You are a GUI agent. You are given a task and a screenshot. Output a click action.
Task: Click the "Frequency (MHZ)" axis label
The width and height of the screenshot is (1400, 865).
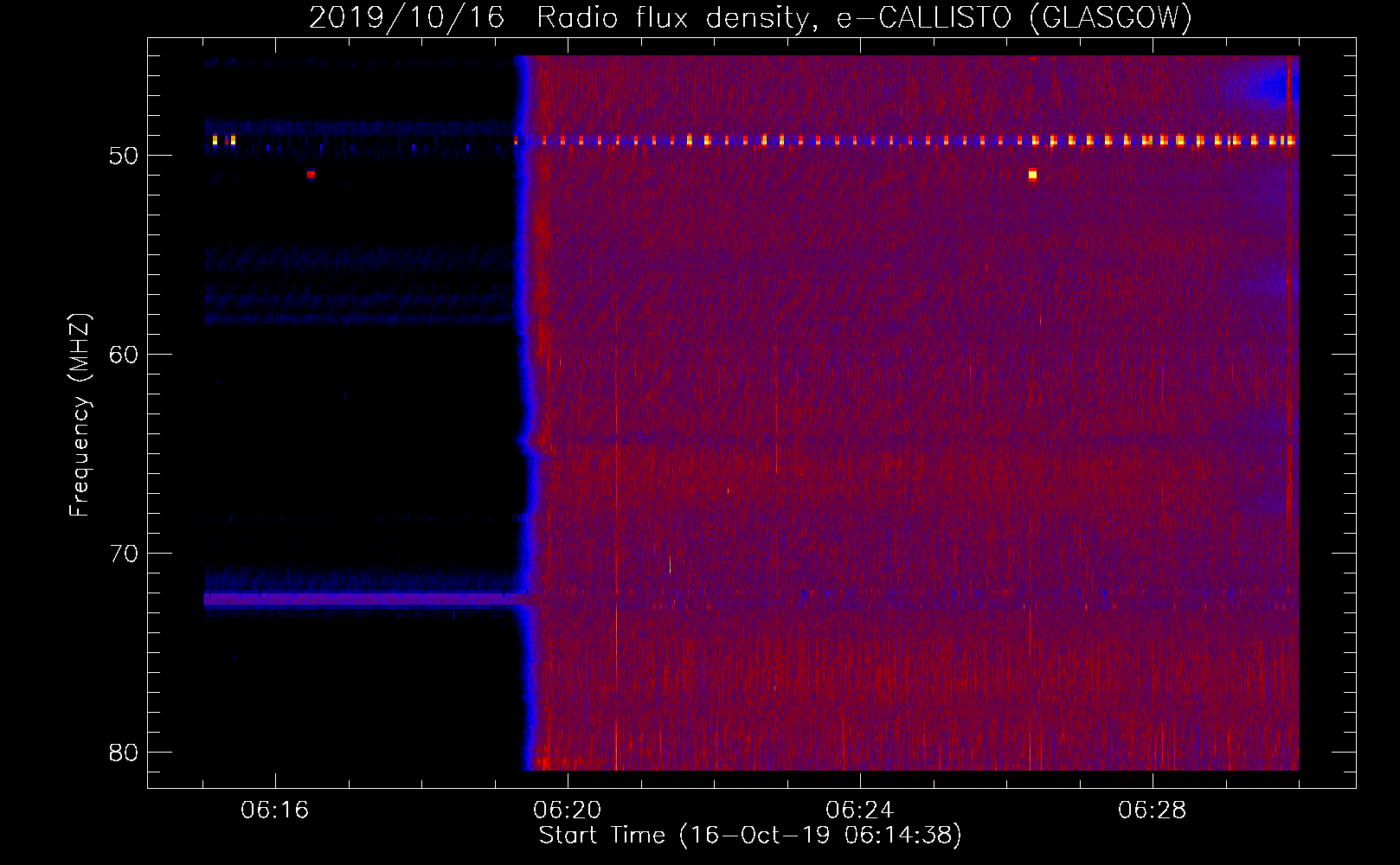coord(80,415)
